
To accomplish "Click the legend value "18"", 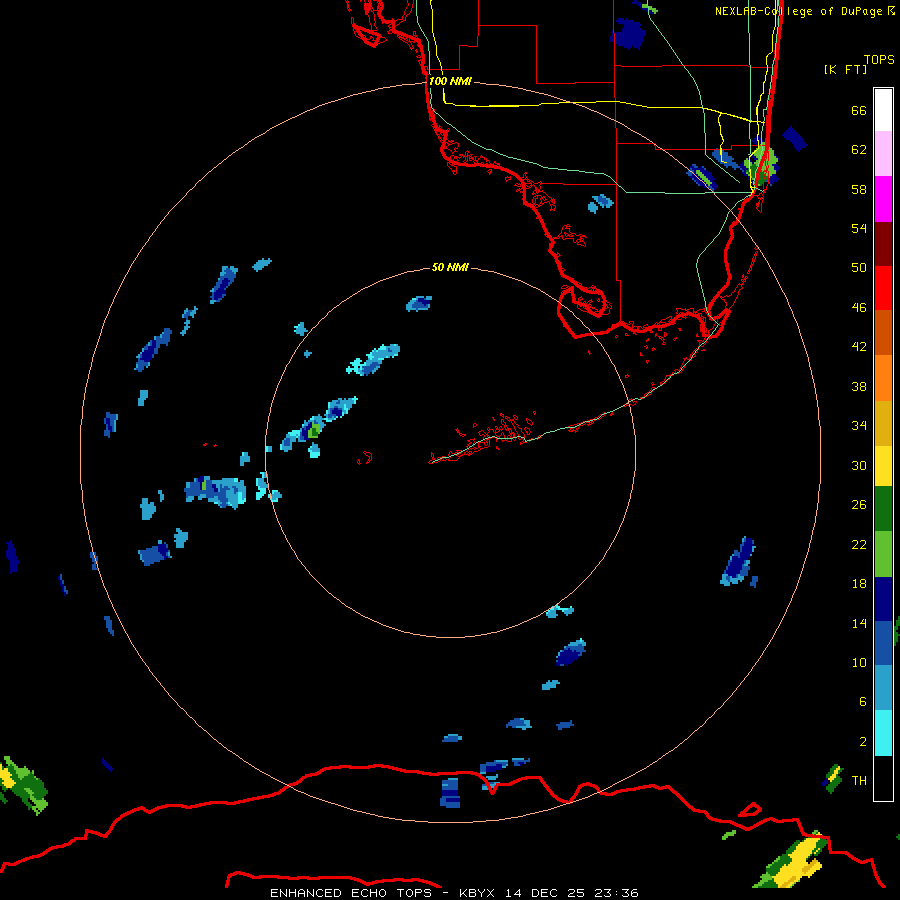I will [859, 584].
